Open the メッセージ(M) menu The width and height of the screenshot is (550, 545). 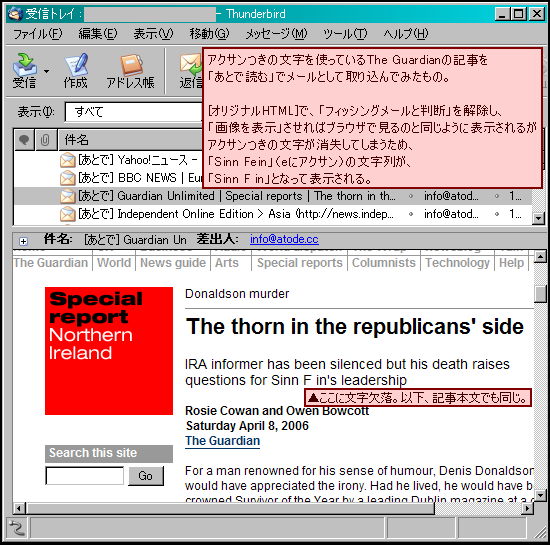(276, 34)
